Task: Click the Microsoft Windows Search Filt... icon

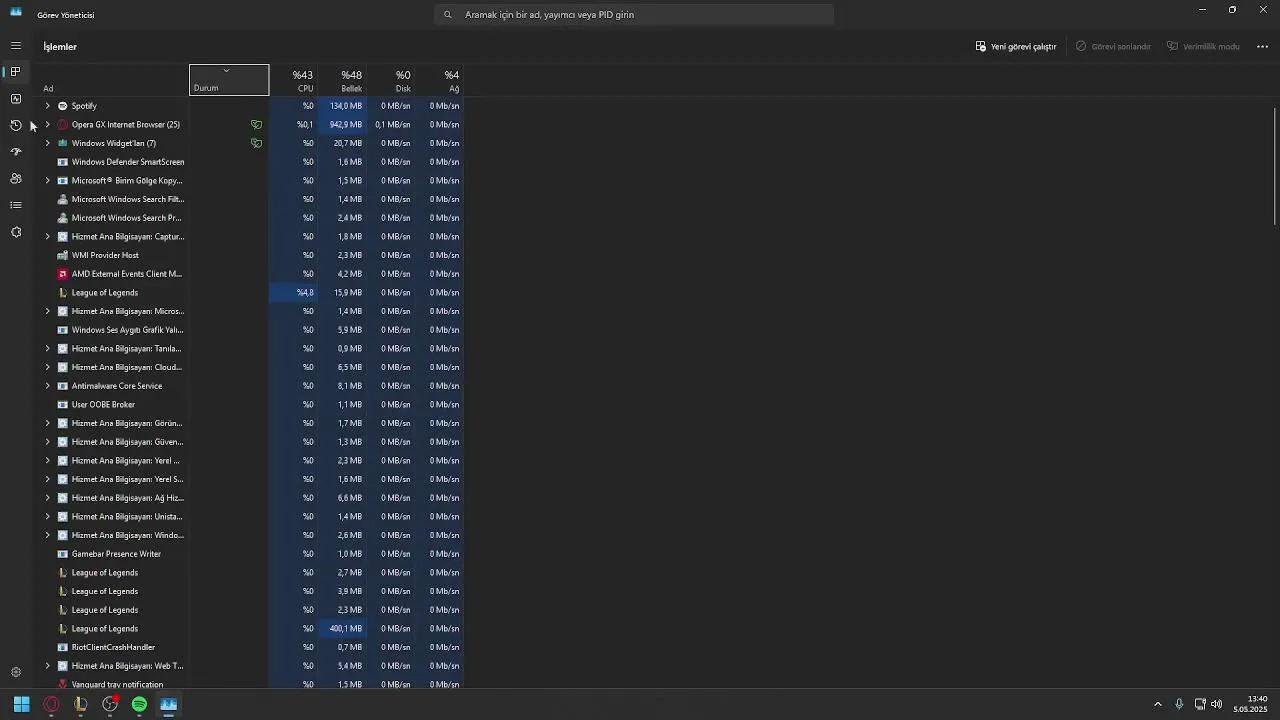Action: tap(63, 199)
